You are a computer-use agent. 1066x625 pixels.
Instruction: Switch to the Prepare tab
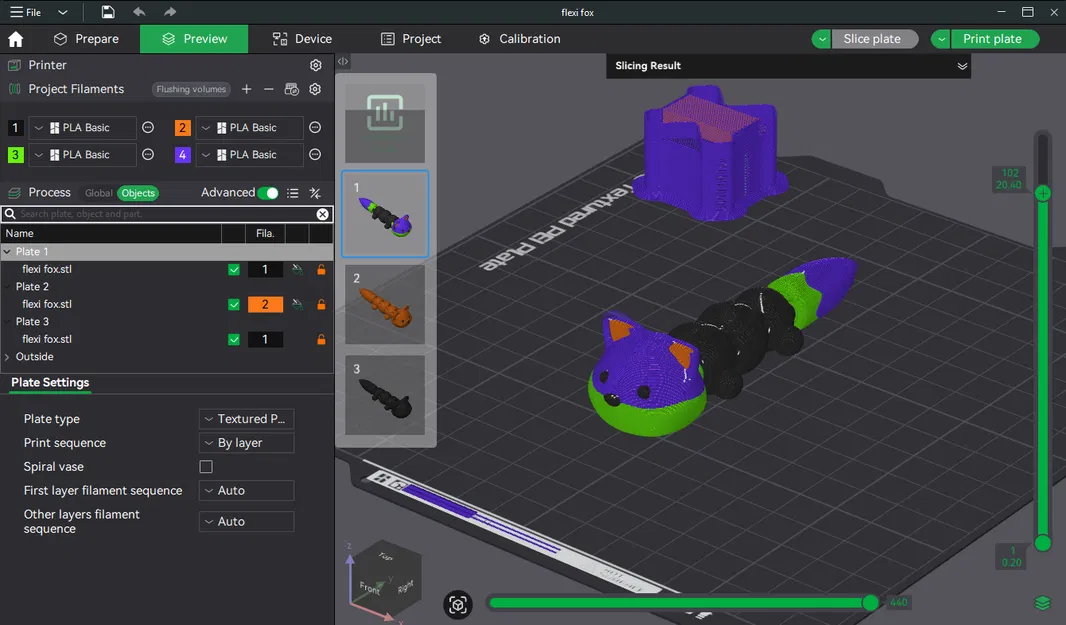coord(86,39)
